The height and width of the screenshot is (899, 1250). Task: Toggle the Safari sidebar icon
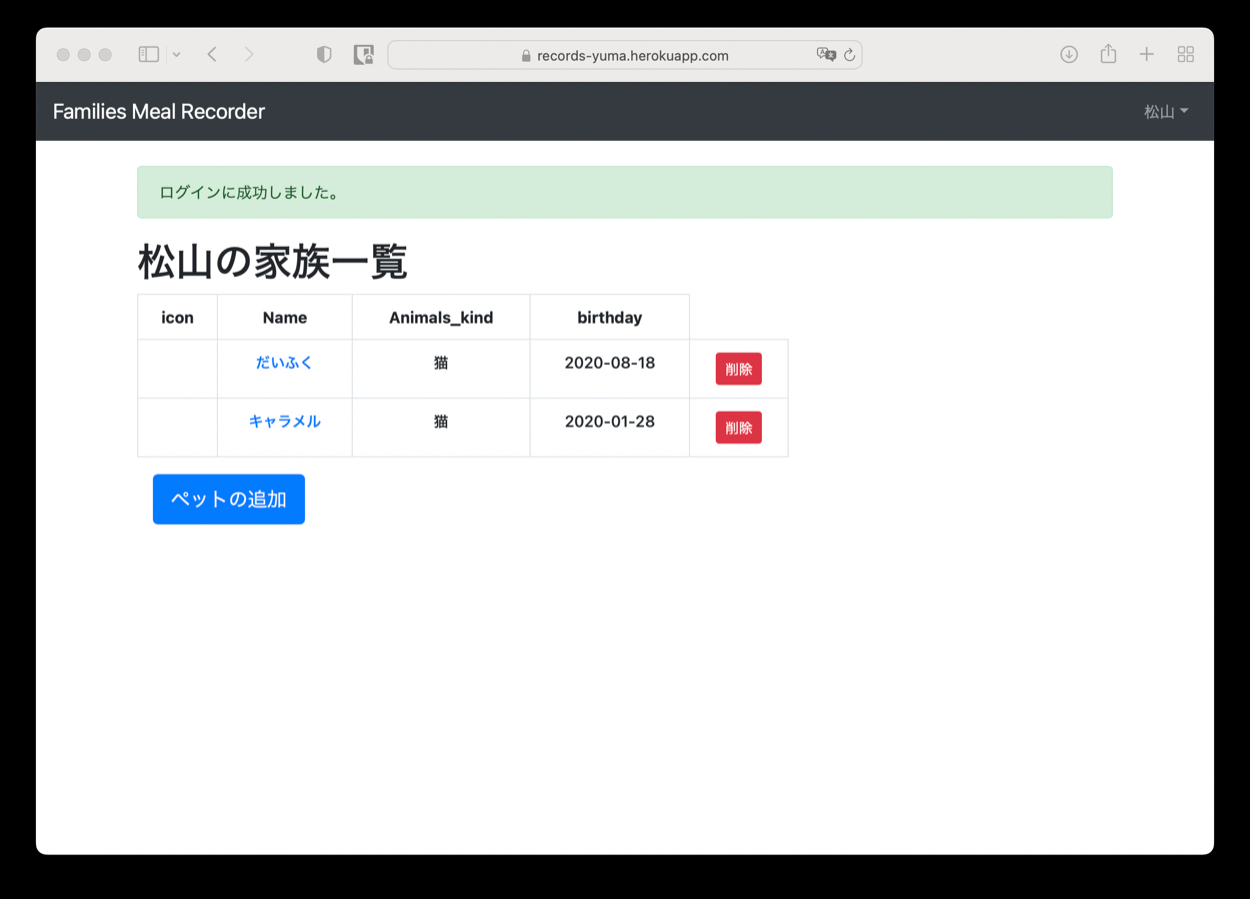149,55
